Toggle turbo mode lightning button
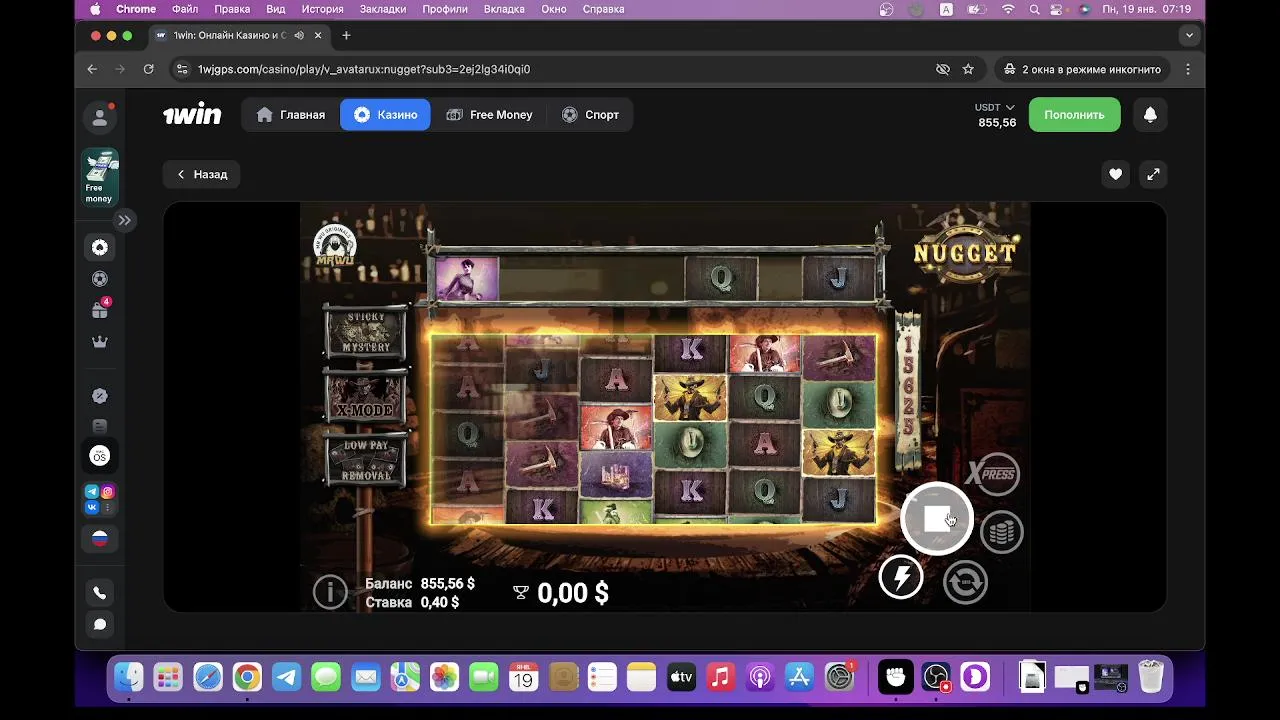Viewport: 1280px width, 720px height. point(901,577)
